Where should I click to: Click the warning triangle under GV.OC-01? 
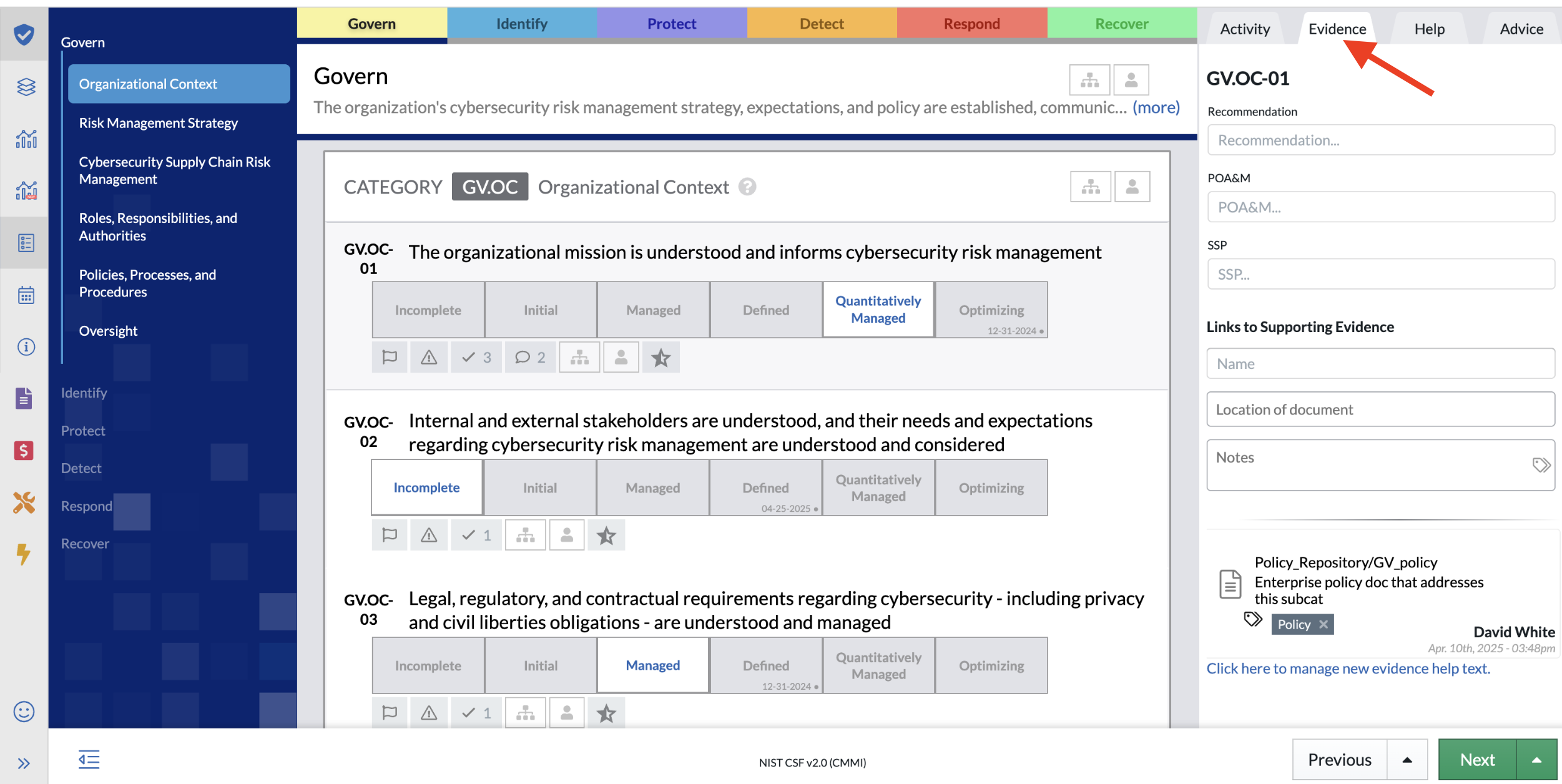point(429,357)
